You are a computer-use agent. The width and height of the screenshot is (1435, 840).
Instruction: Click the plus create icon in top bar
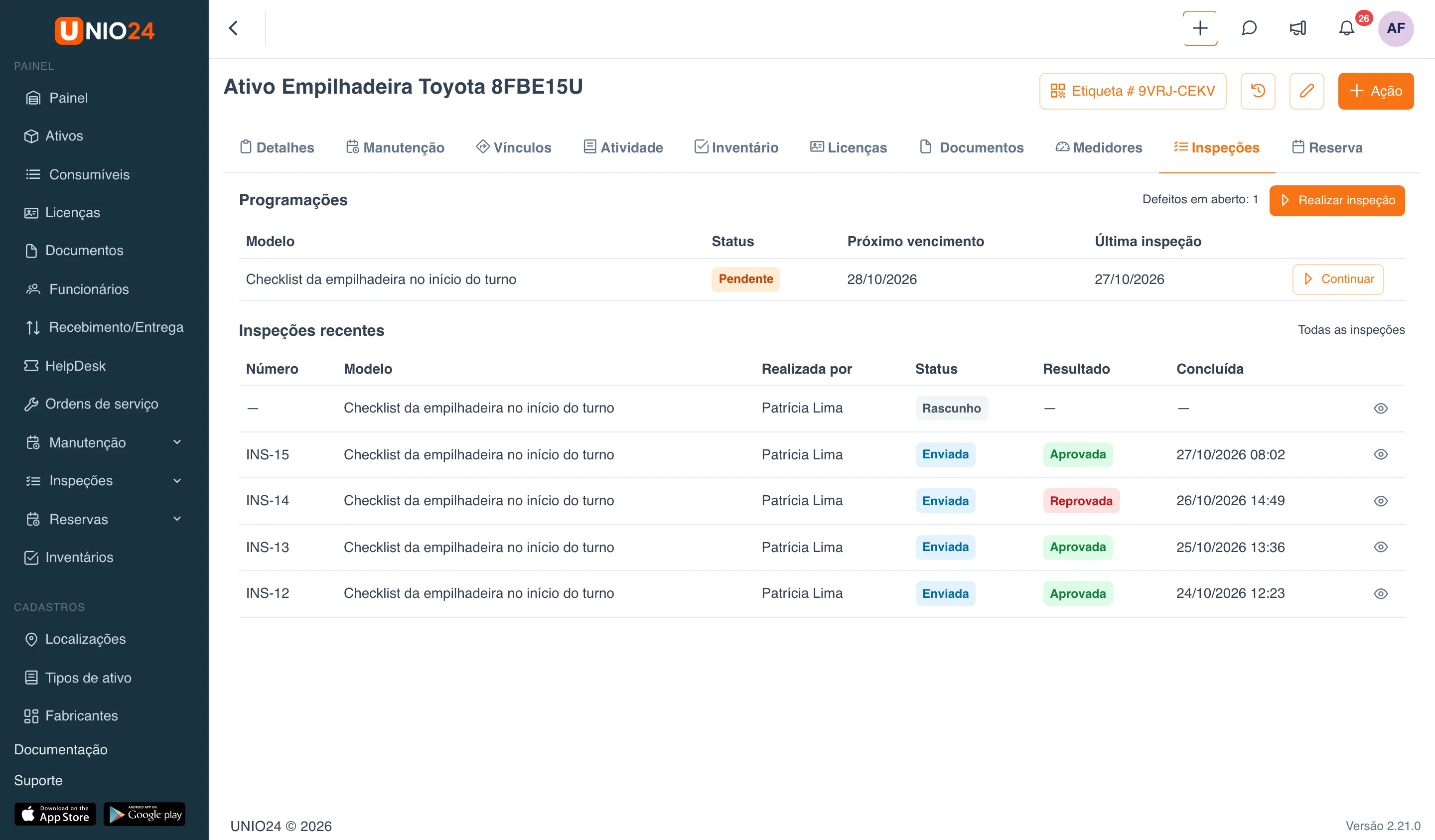point(1200,28)
